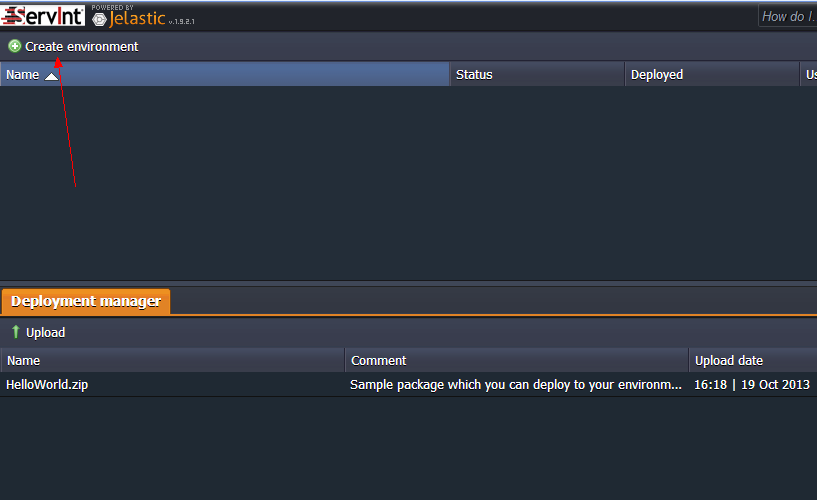
Task: Click the partially visible rightmost environments column header
Action: click(x=809, y=75)
